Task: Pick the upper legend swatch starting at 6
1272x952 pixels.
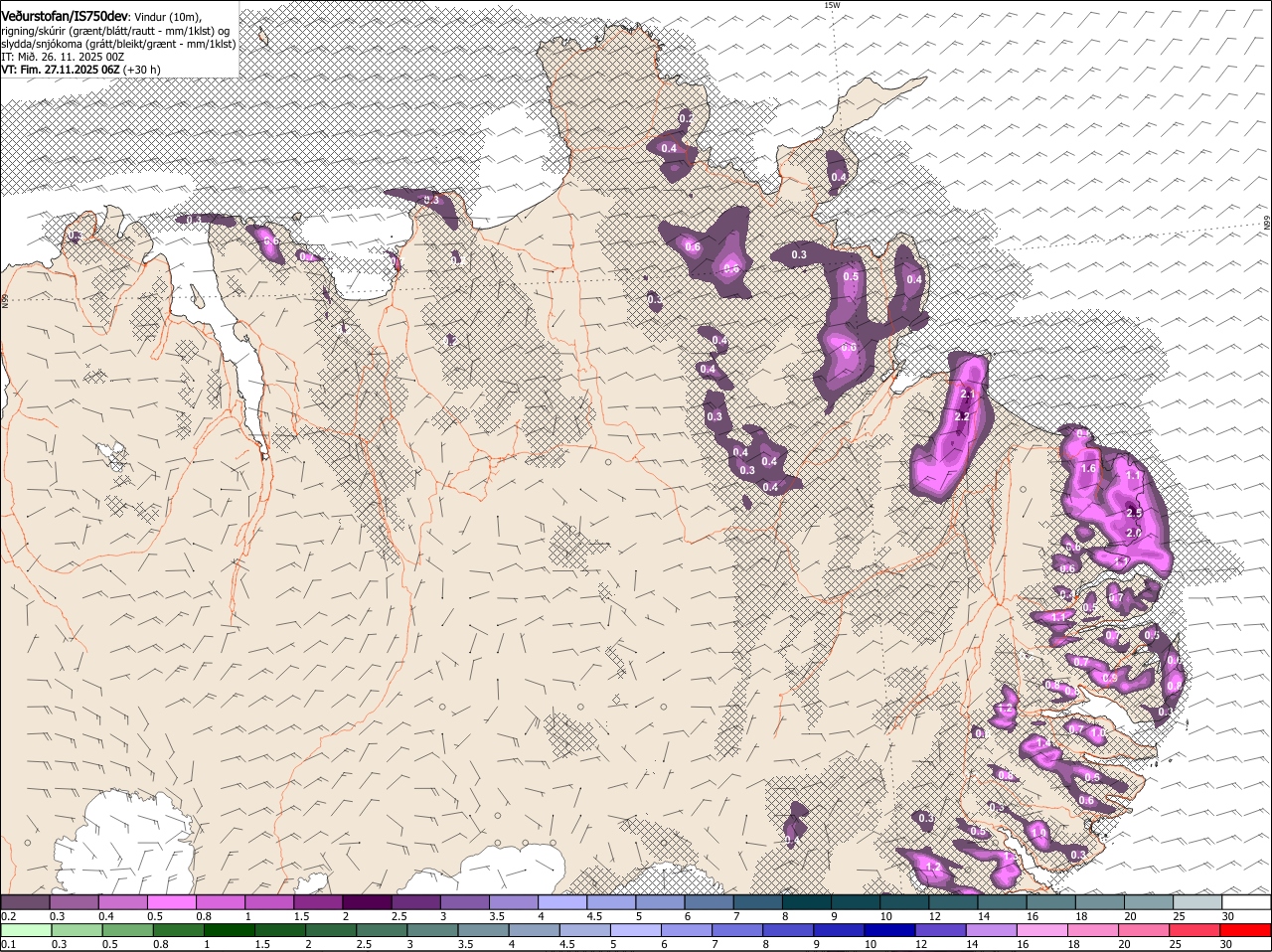Action: click(x=708, y=902)
